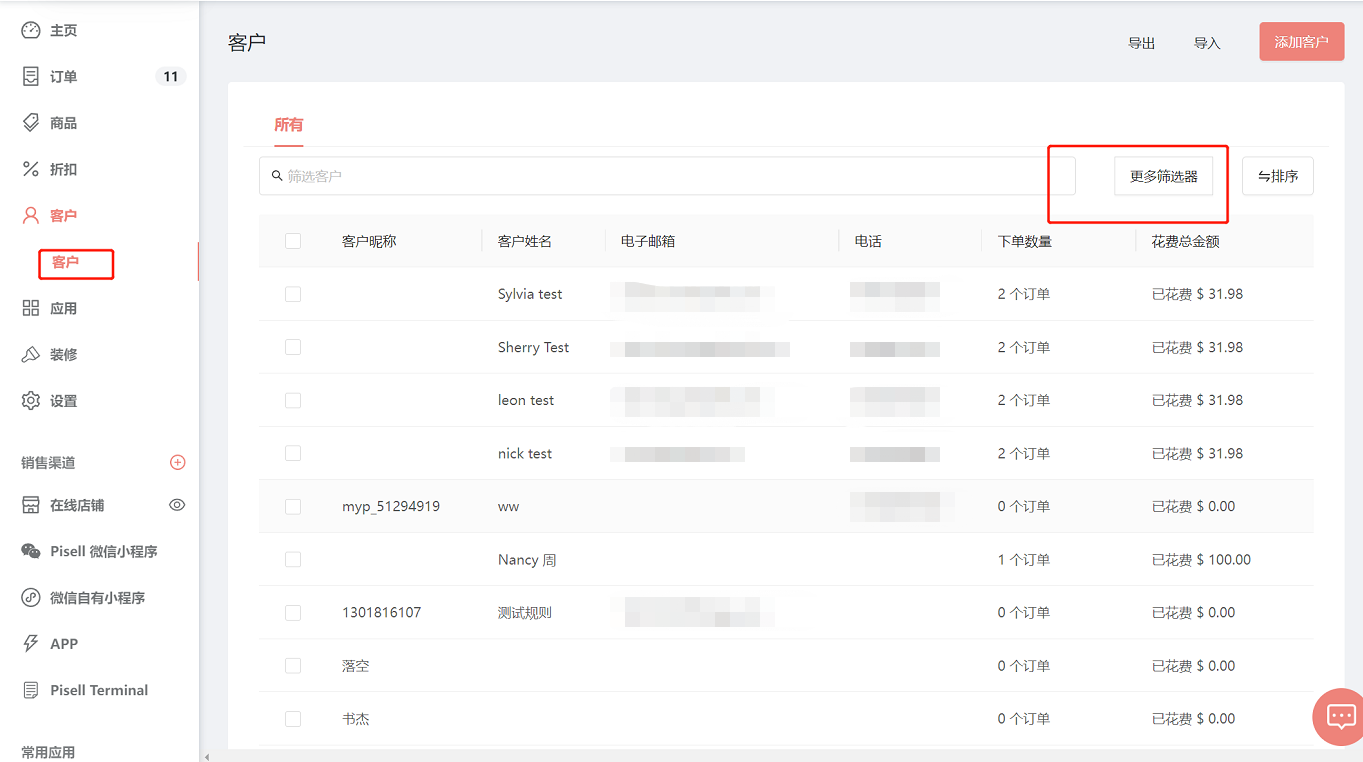Click the online store icon beside 在线店铺
This screenshot has height=762, width=1363.
tap(31, 505)
